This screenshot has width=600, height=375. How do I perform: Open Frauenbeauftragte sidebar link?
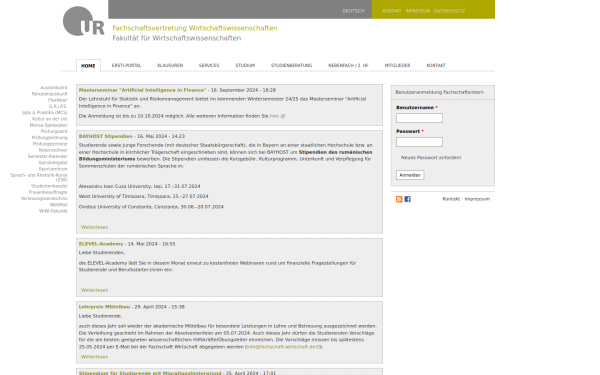[48, 192]
